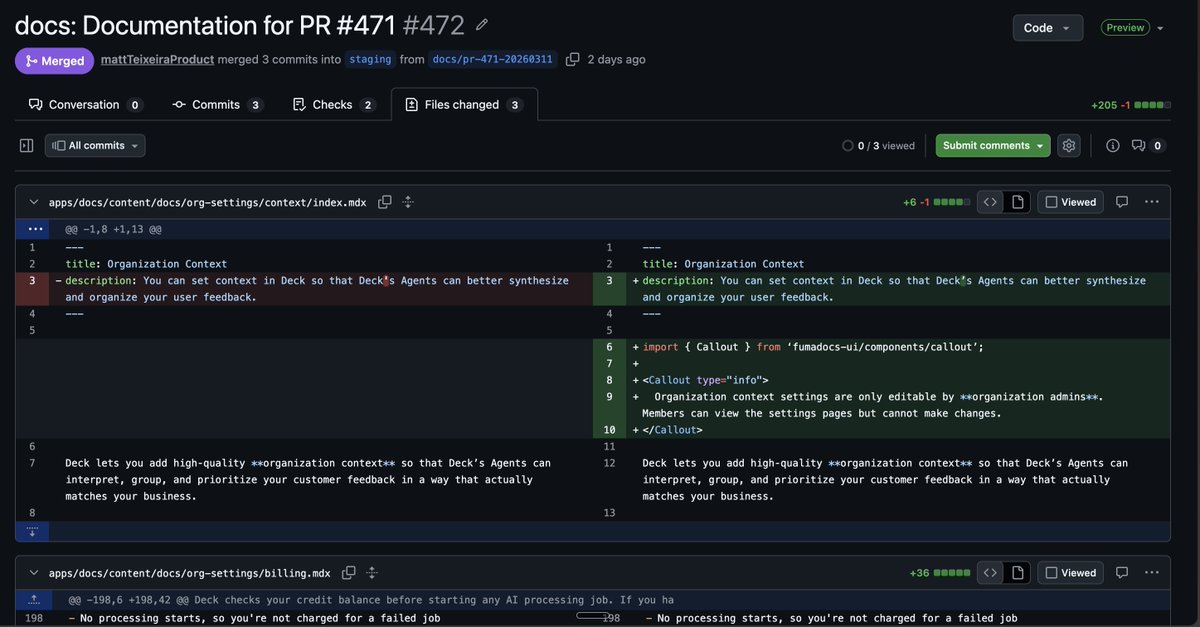Copy file path of billing.mdx
Image resolution: width=1200 pixels, height=627 pixels.
tap(349, 573)
